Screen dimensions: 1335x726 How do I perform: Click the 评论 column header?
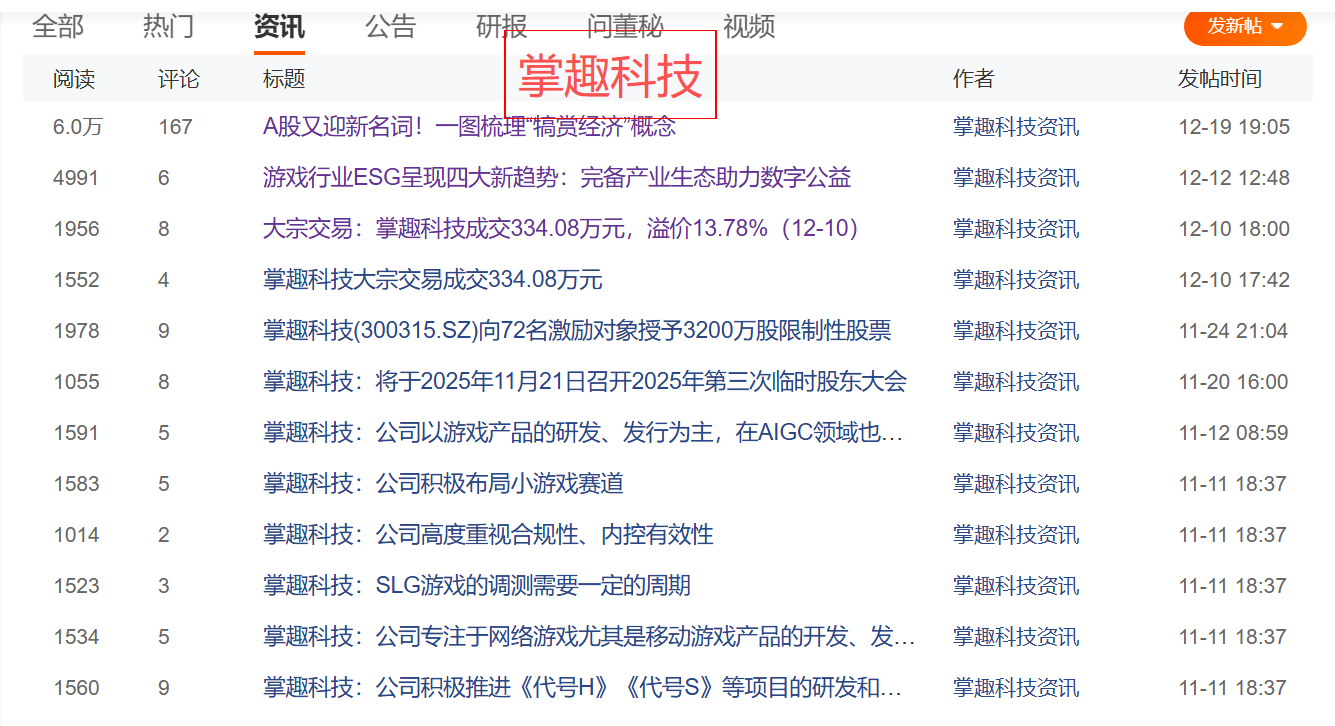179,79
